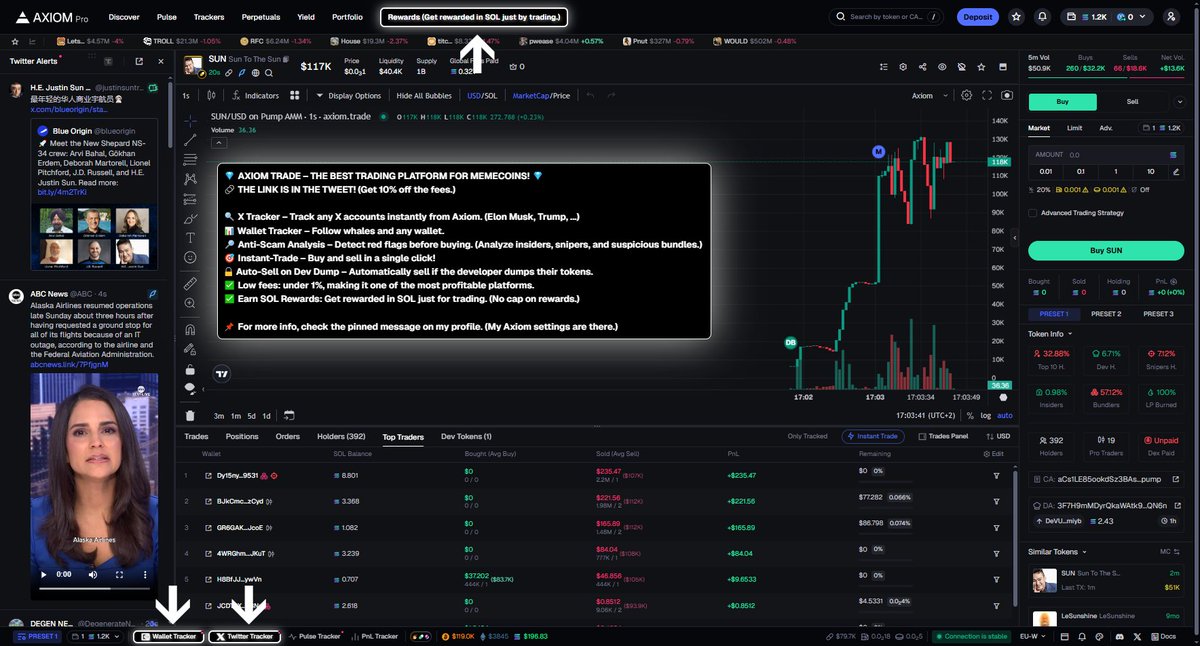Select the Limit order tab
This screenshot has width=1200, height=646.
[1074, 128]
